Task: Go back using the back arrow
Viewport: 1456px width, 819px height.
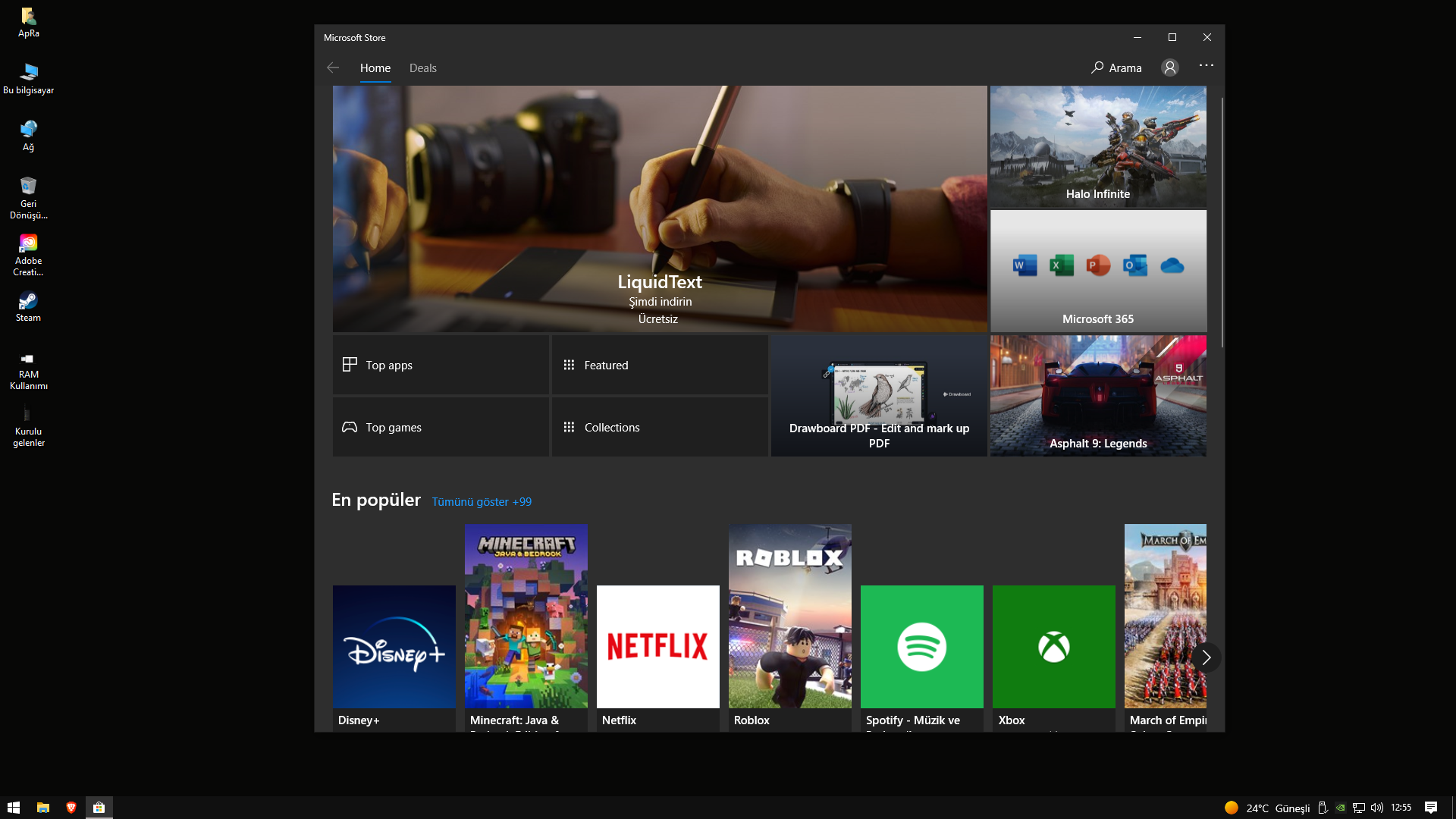Action: coord(333,67)
